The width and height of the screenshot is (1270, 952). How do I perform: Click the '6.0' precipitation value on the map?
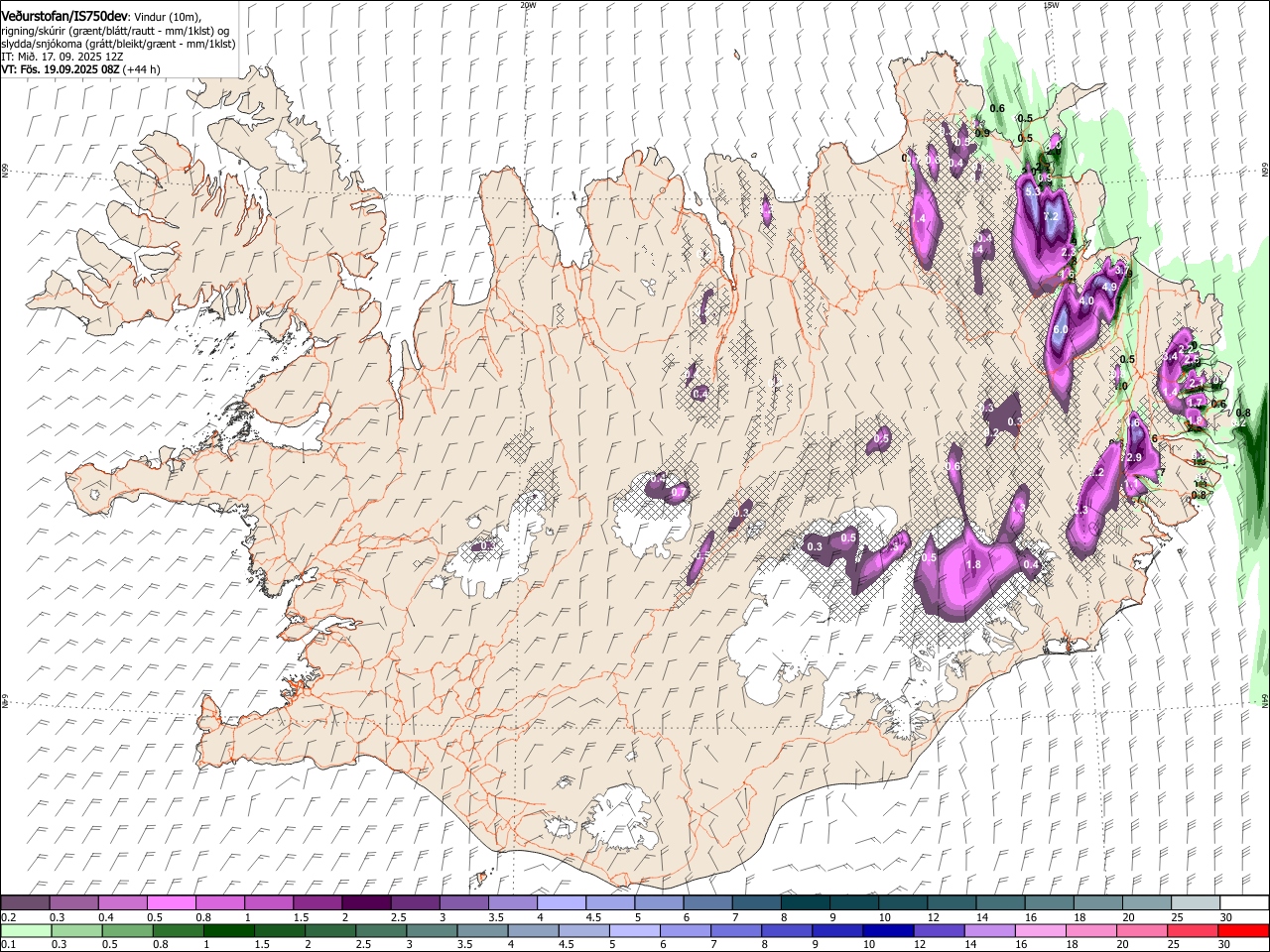click(x=1060, y=329)
